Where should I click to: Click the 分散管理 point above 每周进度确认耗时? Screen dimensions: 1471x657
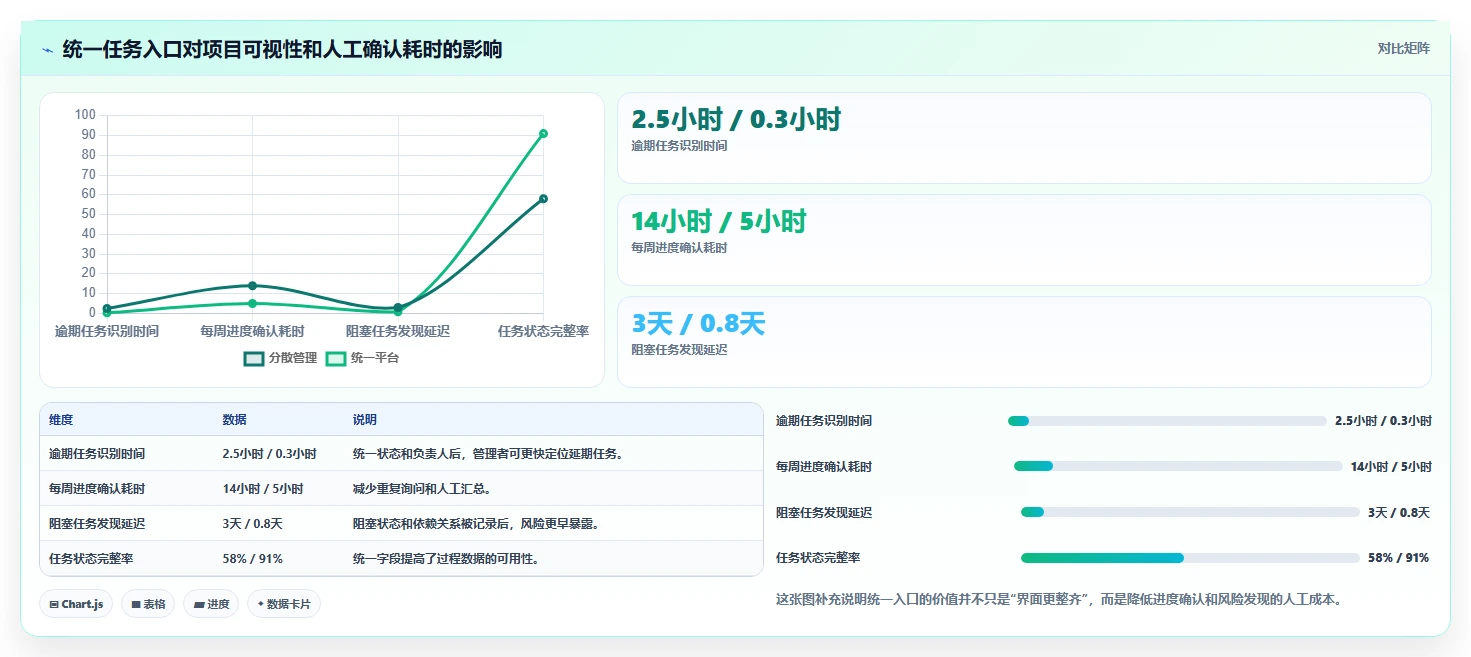[252, 285]
